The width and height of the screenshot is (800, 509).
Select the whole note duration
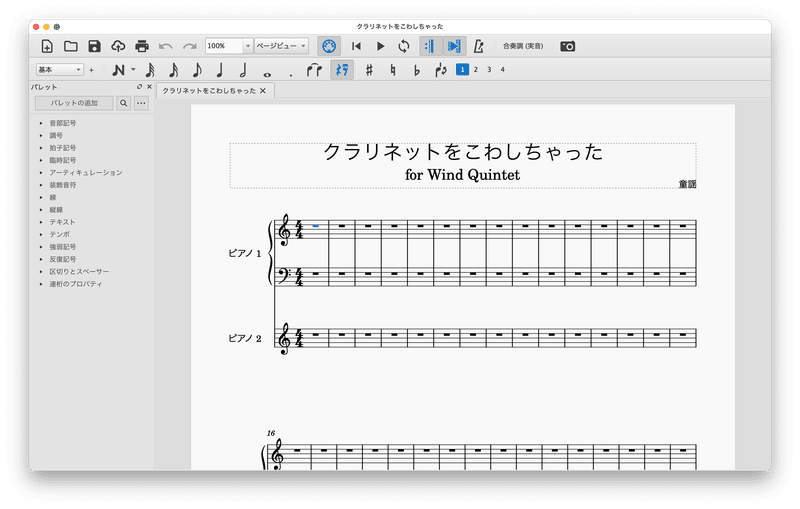(x=267, y=74)
